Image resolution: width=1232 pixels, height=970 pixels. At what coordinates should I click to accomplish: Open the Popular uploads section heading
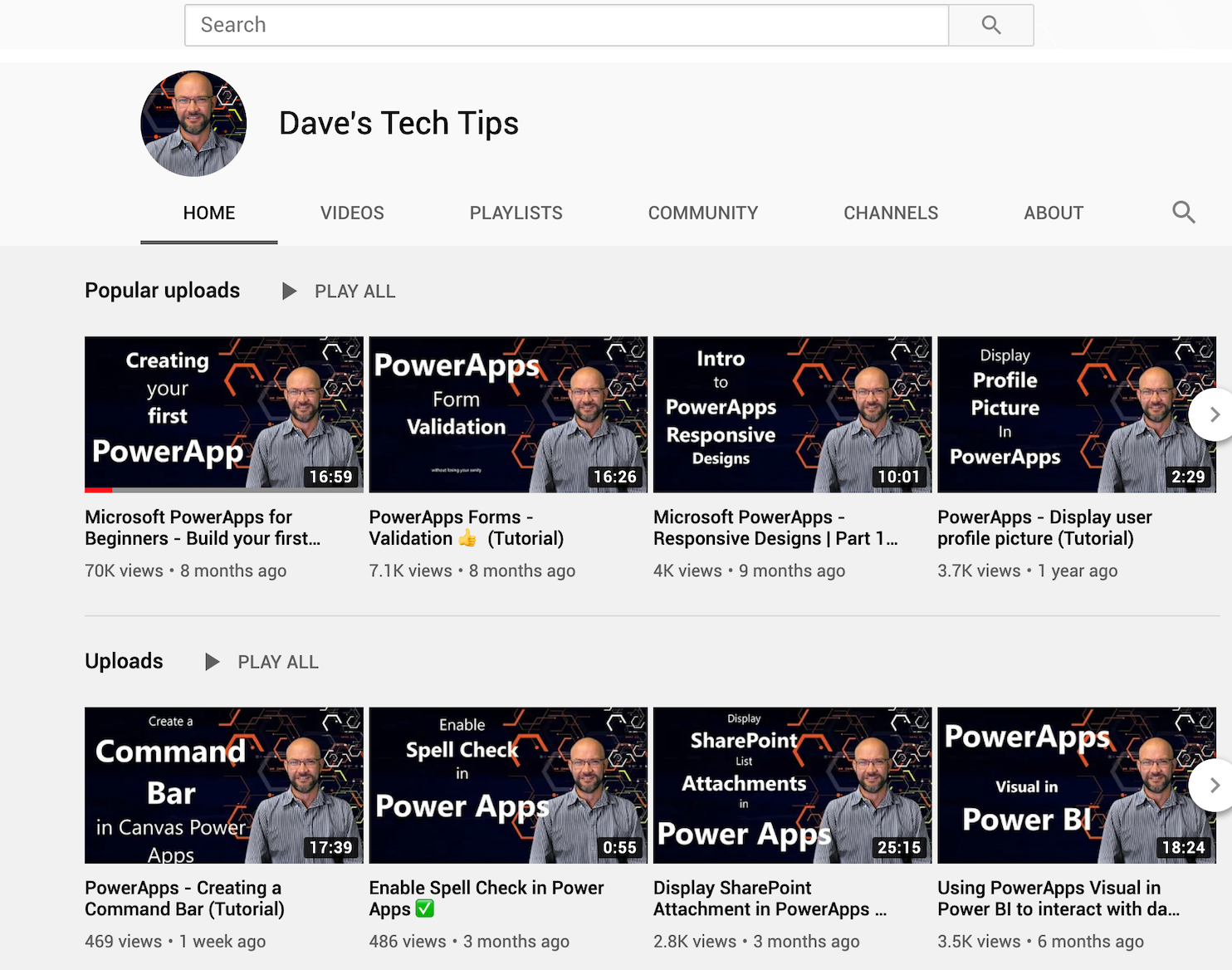[163, 291]
